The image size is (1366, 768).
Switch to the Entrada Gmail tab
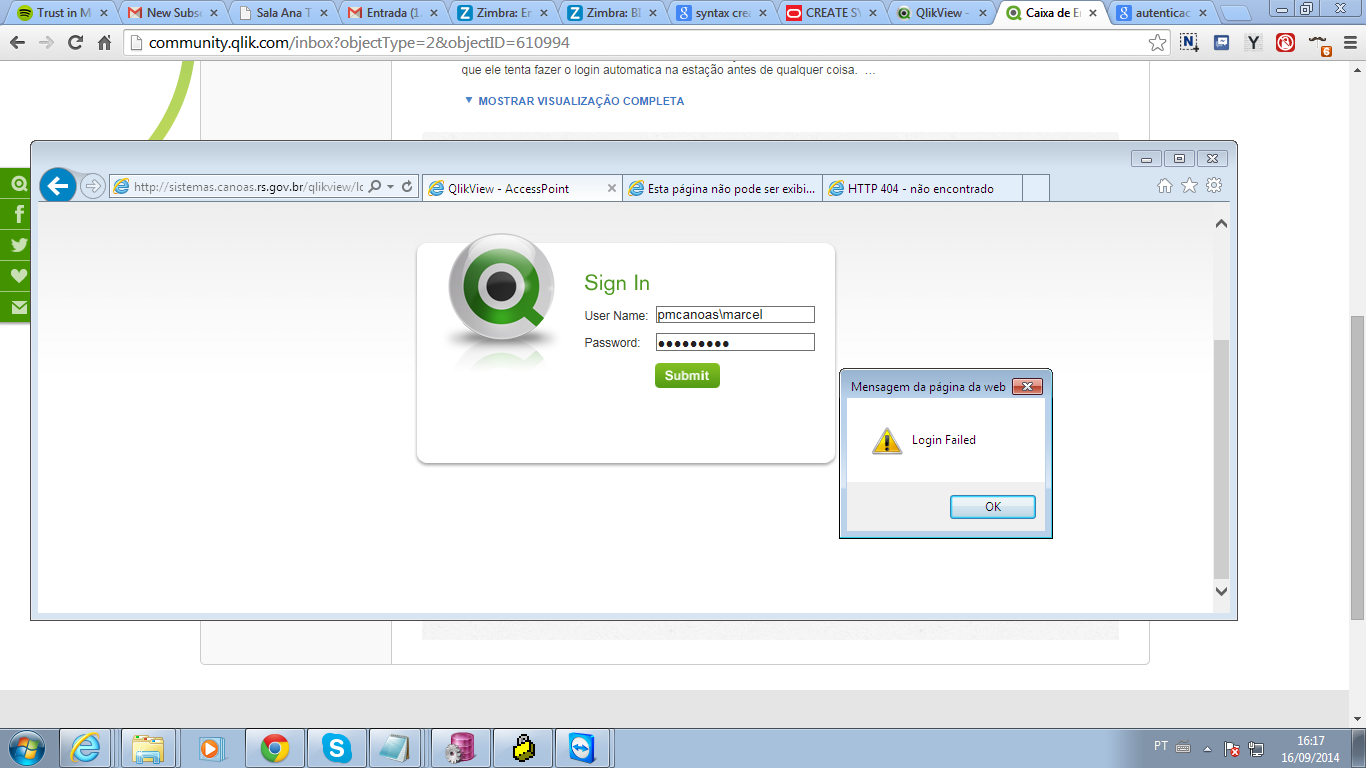(x=392, y=13)
